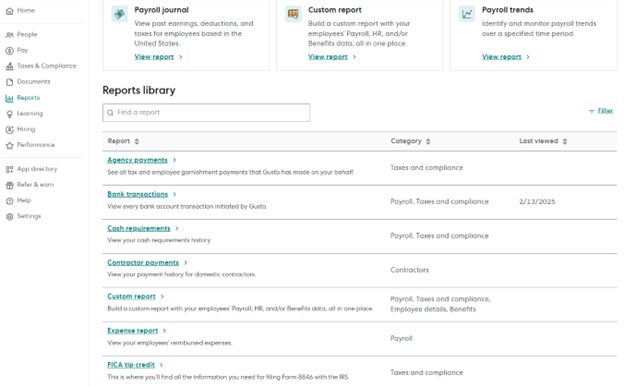
Task: Click the Filter link
Action: coord(605,111)
